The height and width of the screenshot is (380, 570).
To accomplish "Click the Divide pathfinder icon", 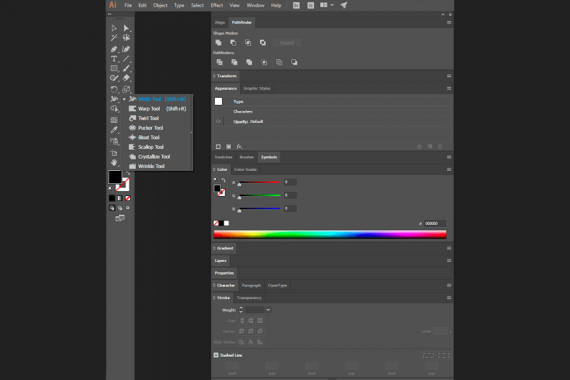I will pyautogui.click(x=220, y=62).
